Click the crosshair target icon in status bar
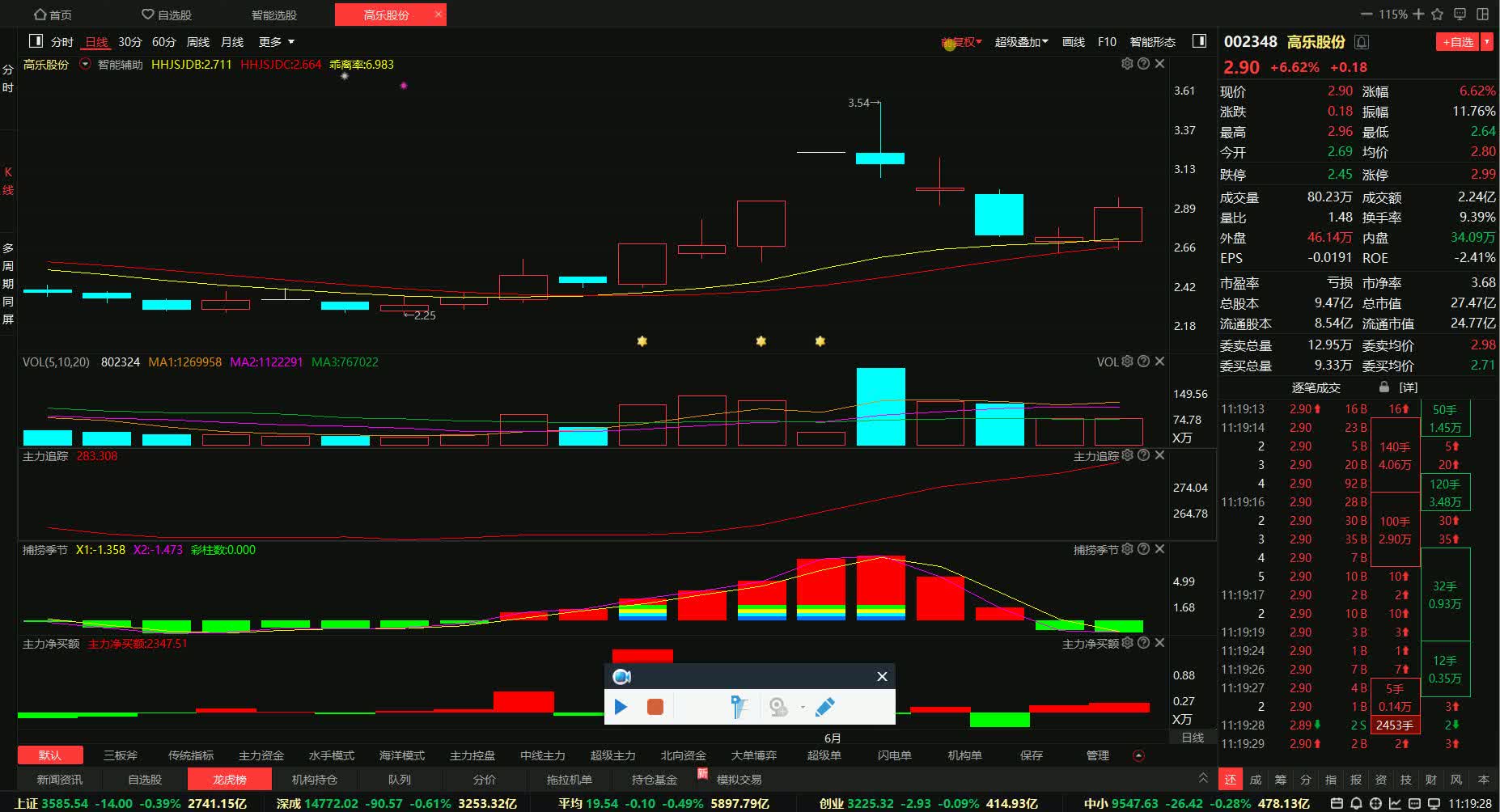 point(1375,803)
